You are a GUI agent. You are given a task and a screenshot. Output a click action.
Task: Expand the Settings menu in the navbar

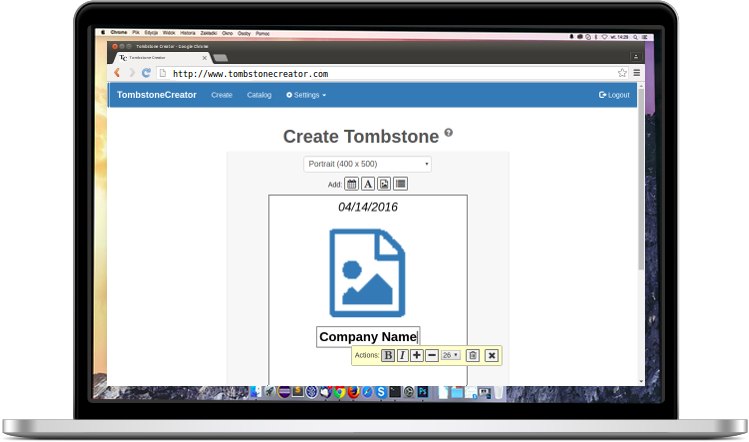(306, 95)
